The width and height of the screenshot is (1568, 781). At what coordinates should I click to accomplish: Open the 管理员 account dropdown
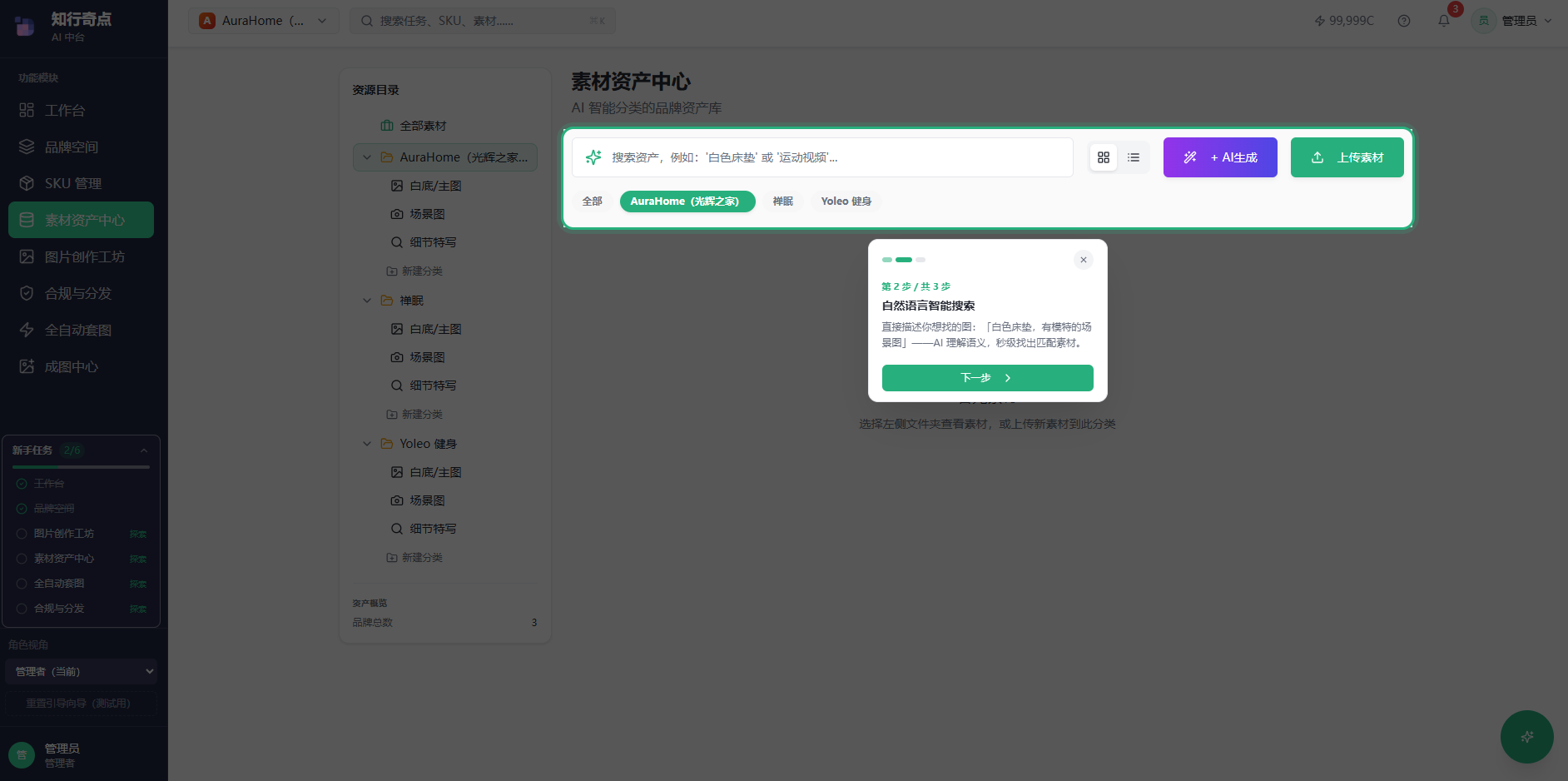point(1512,20)
